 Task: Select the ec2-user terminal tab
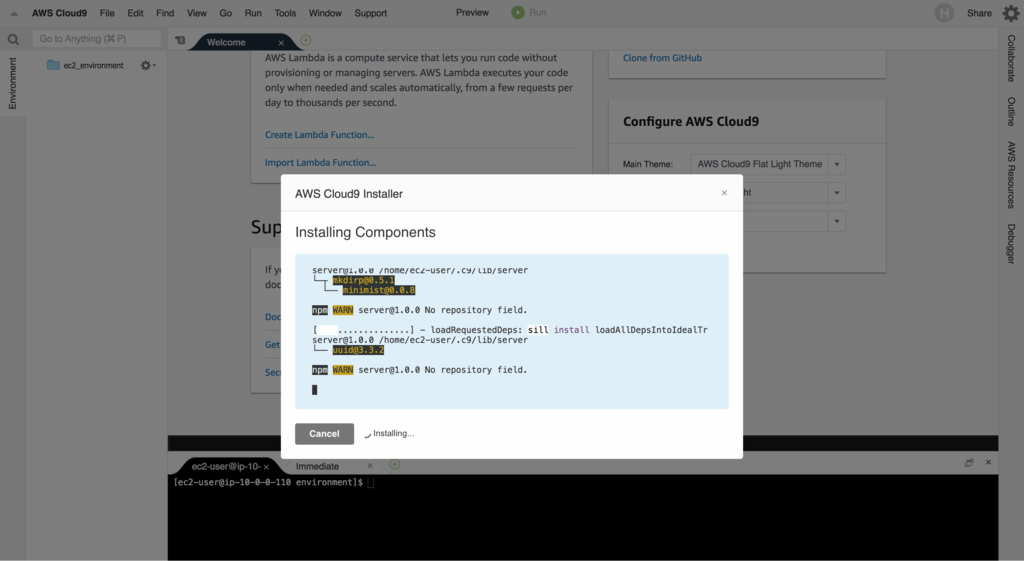225,466
